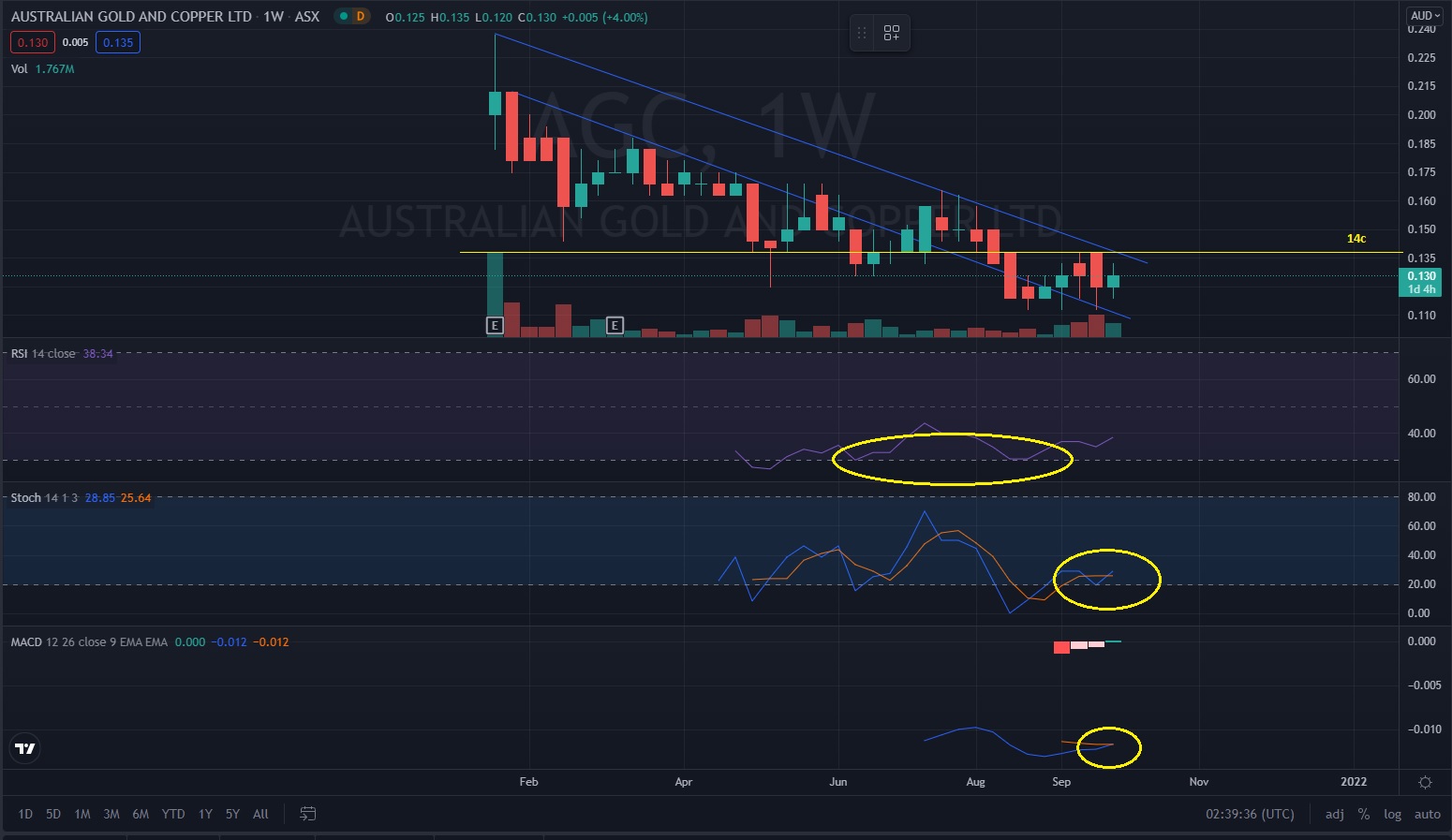Image resolution: width=1452 pixels, height=840 pixels.
Task: Open chart settings gear icon
Action: (1425, 782)
